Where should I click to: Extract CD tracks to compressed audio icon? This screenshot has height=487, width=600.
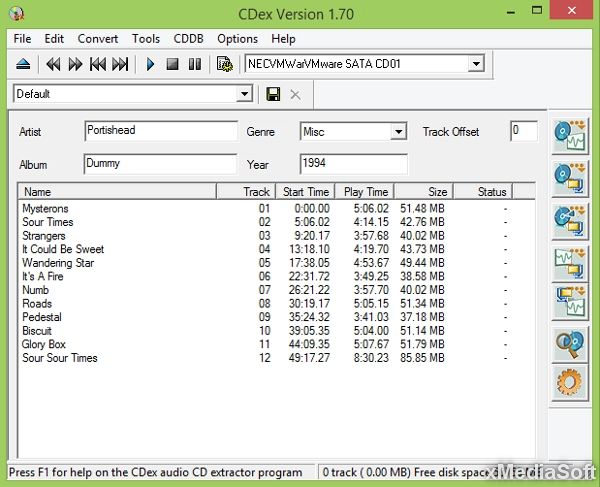570,179
